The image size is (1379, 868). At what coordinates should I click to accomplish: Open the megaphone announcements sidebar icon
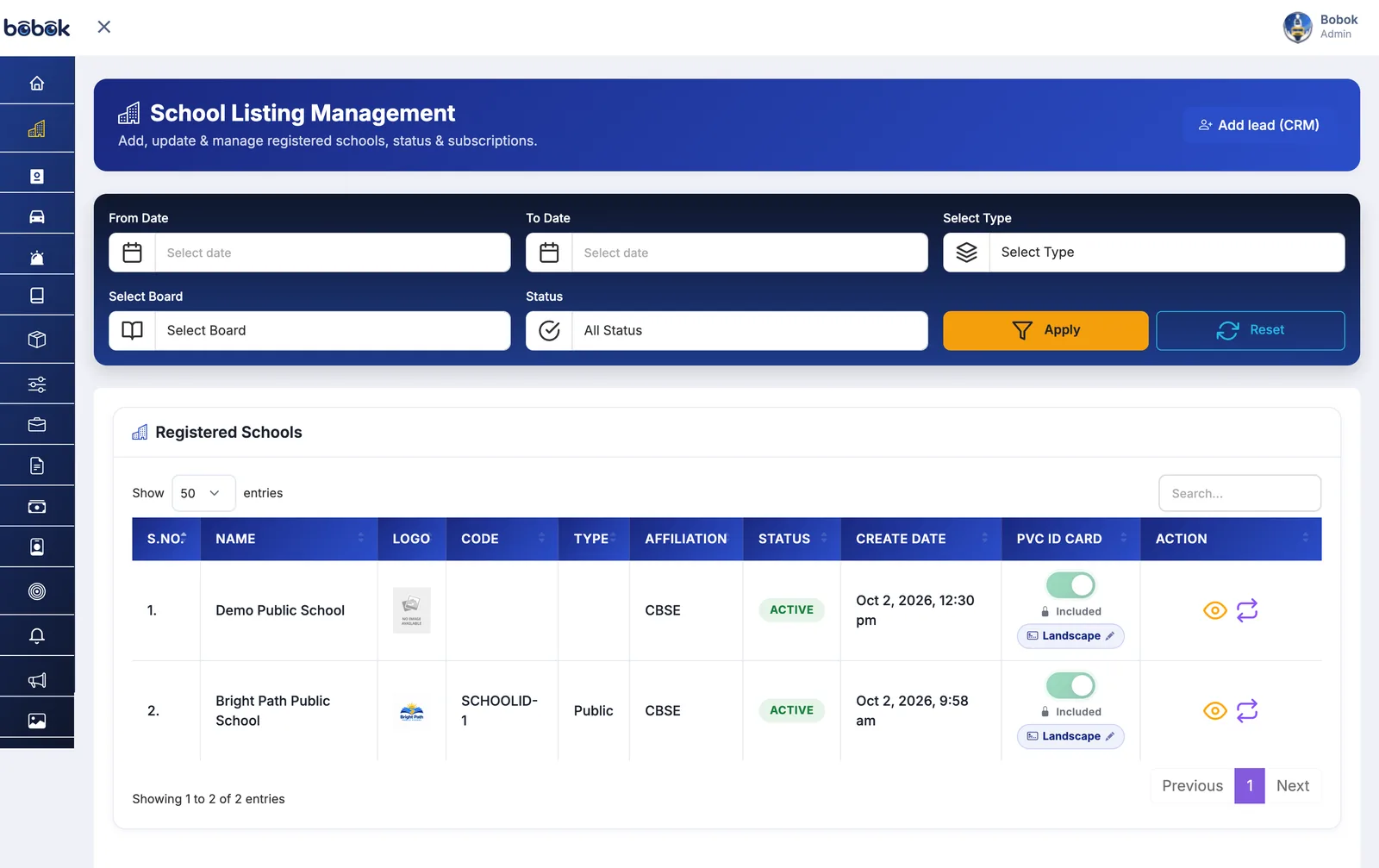point(37,681)
